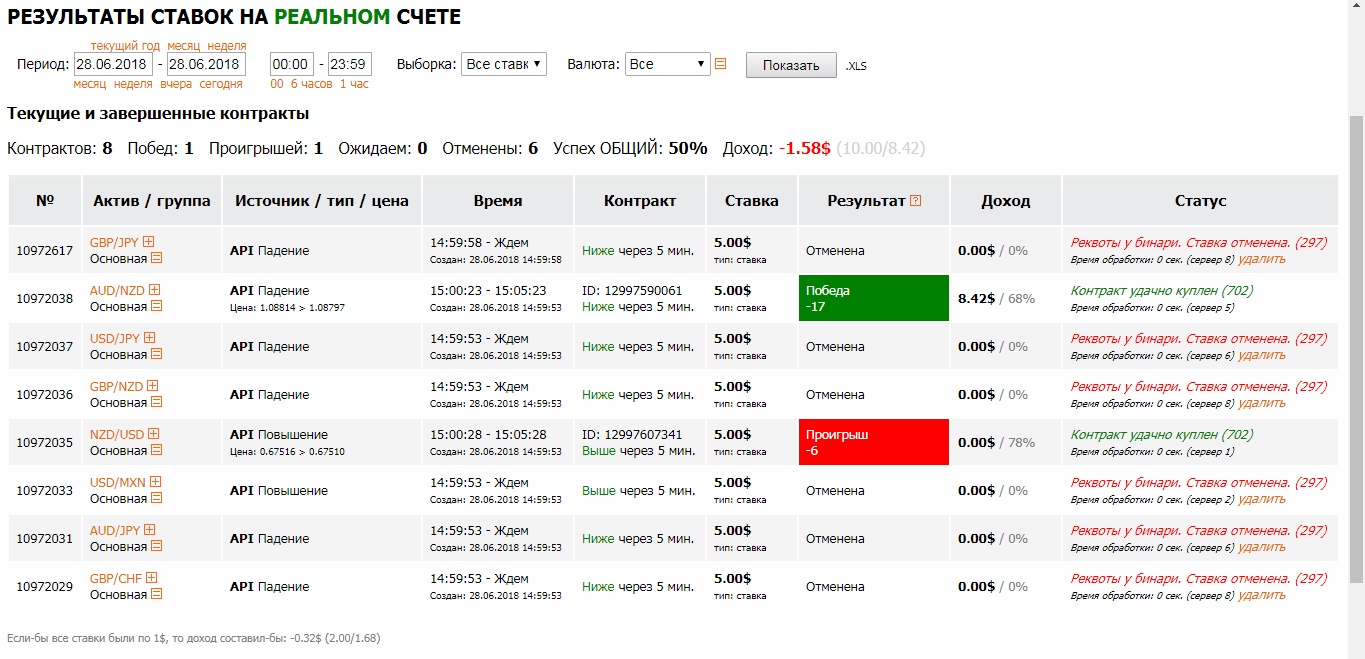Viewport: 1365px width, 659px height.
Task: Click the plus icon next to AUD/JPY
Action: pos(150,530)
